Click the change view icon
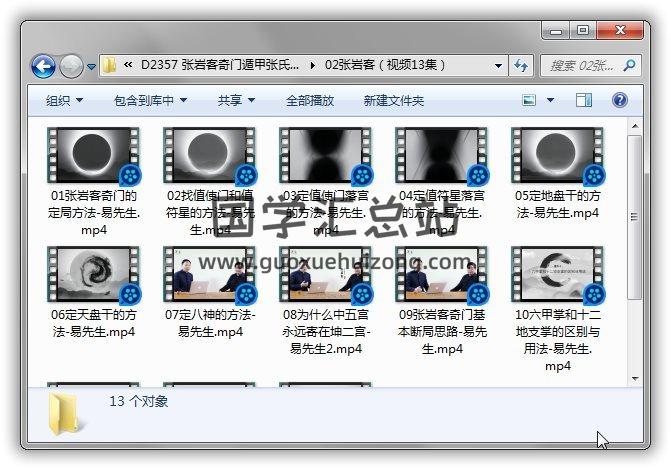671x470 pixels. click(x=529, y=100)
